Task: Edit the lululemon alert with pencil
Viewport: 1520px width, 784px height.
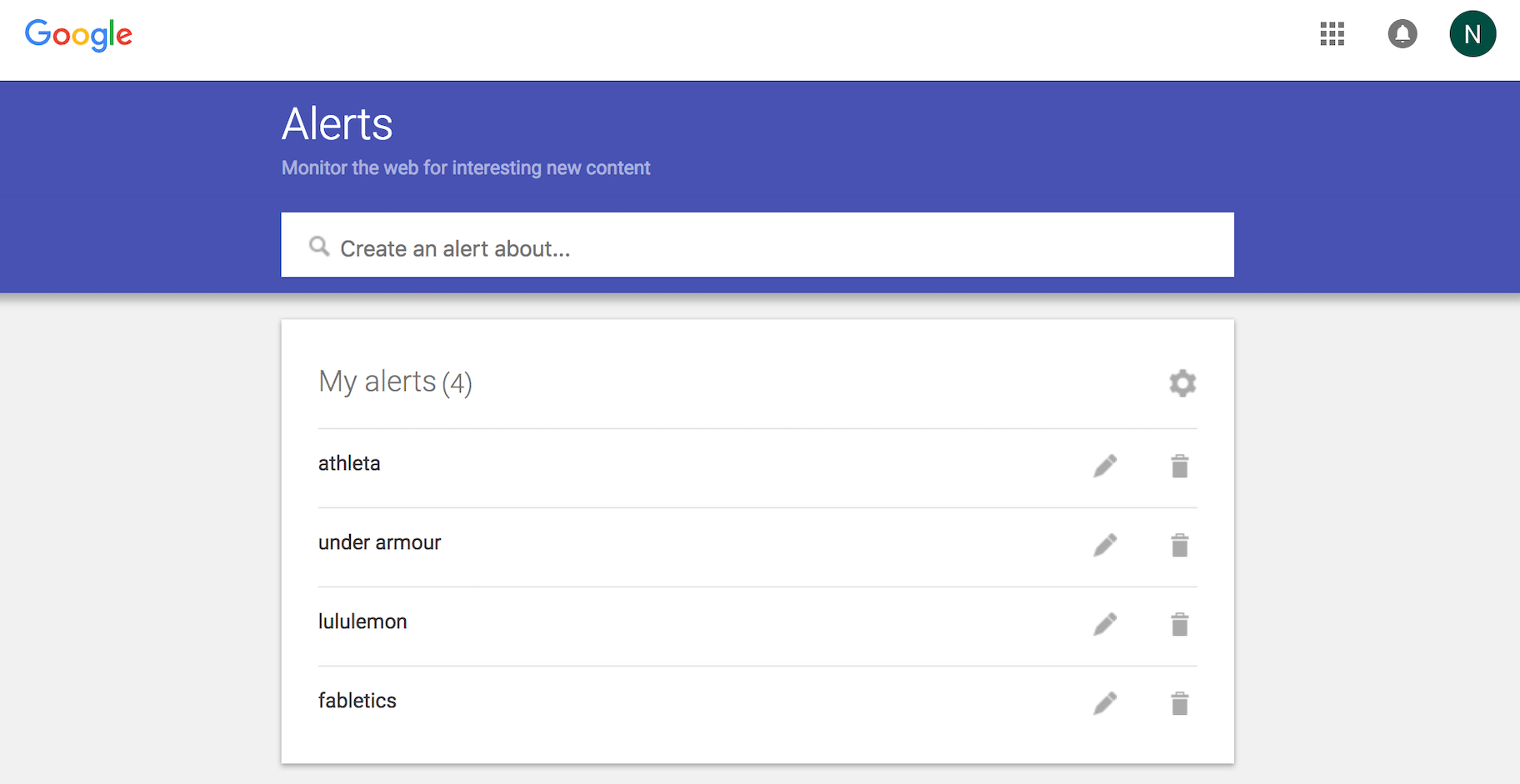Action: tap(1105, 624)
